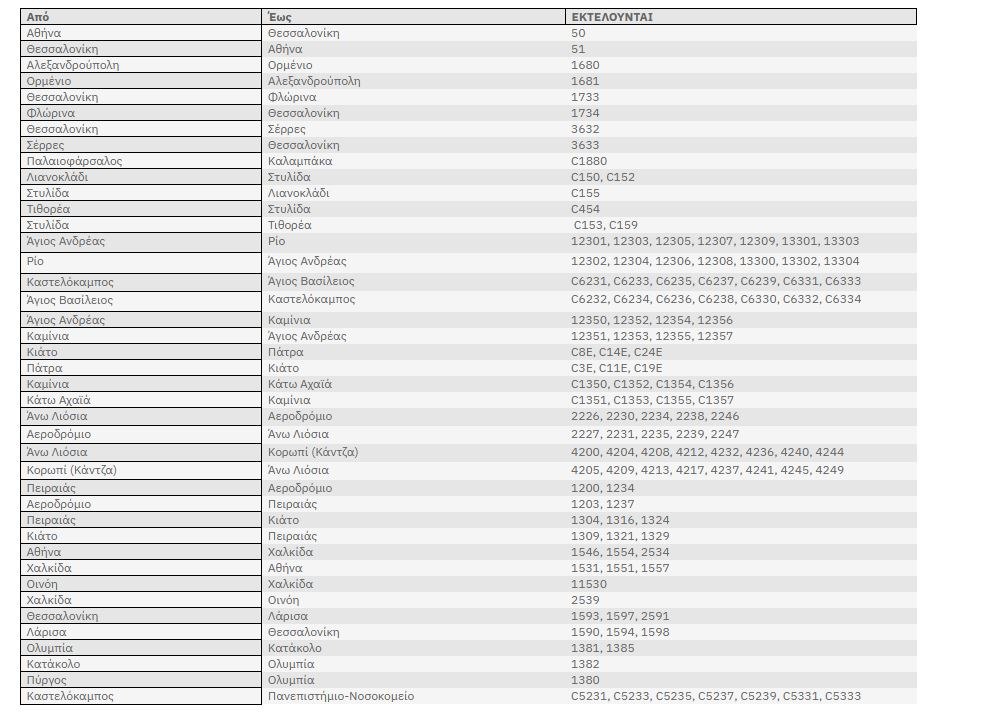This screenshot has height=712, width=987.
Task: Click train number 1382
Action: point(585,664)
